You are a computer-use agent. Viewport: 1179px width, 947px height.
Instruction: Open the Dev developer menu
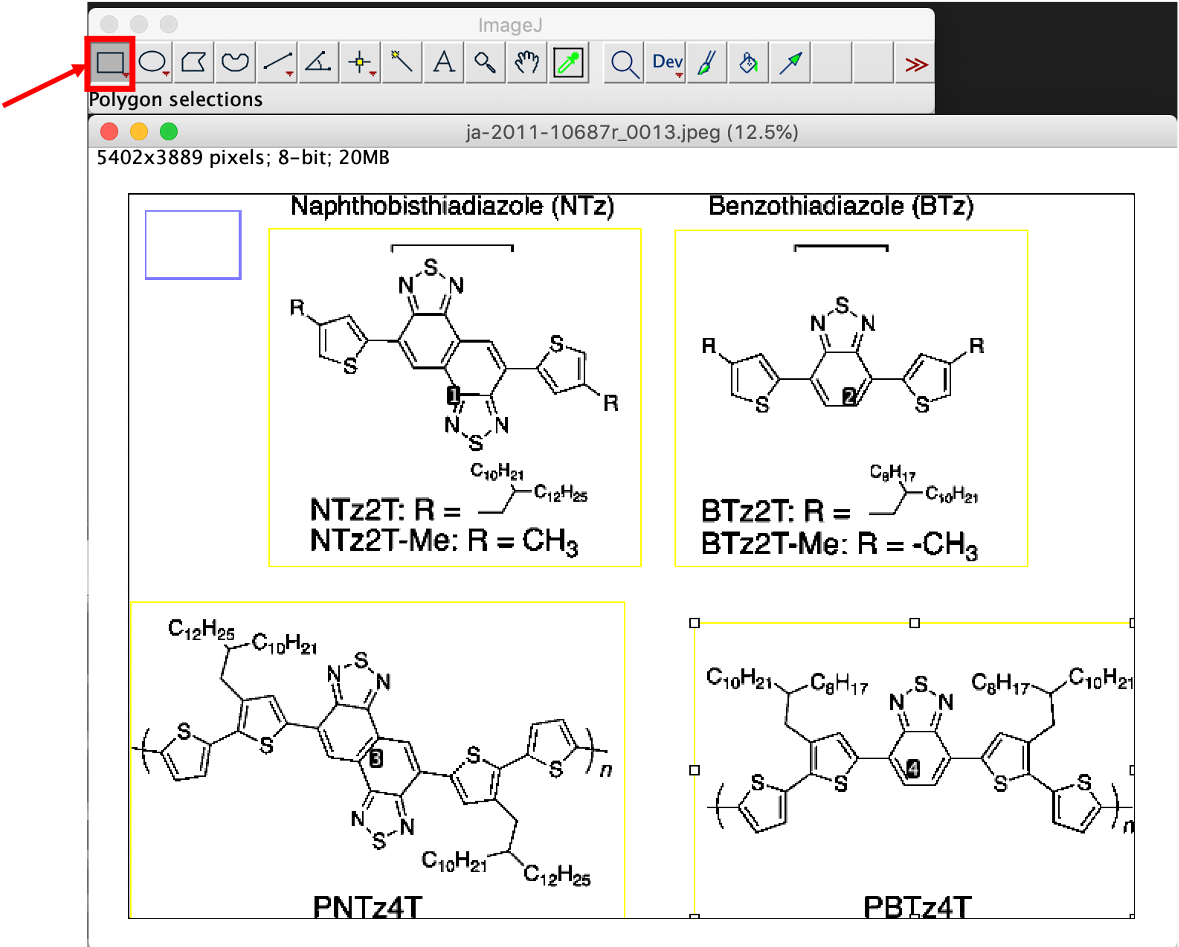666,63
